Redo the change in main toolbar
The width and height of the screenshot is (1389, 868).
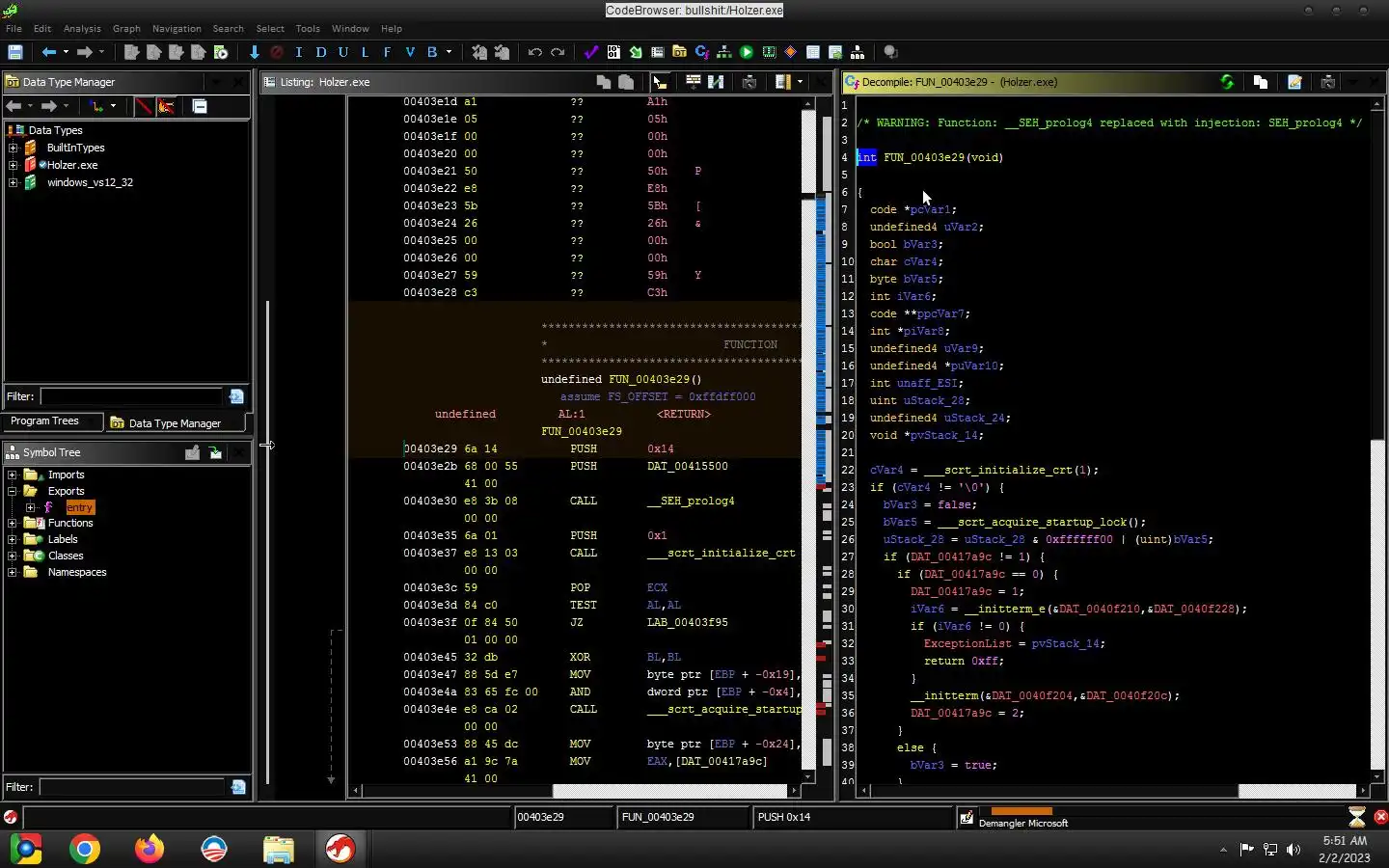(x=558, y=52)
